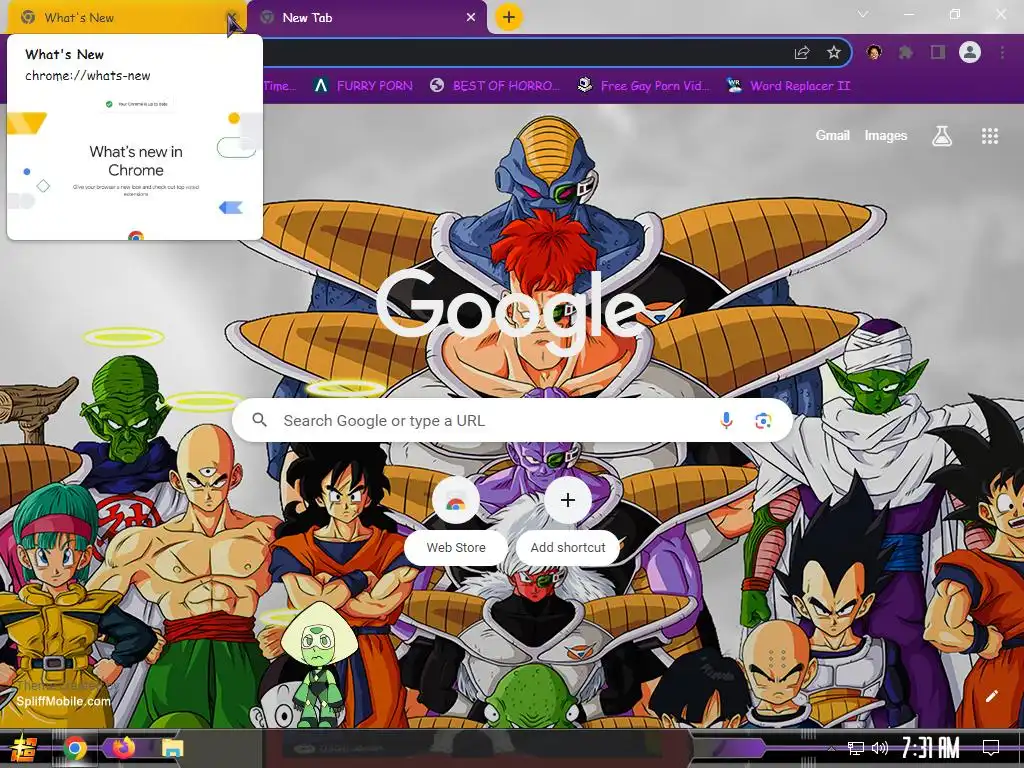Bookmark this tab with the star icon
Viewport: 1024px width, 768px height.
(833, 53)
